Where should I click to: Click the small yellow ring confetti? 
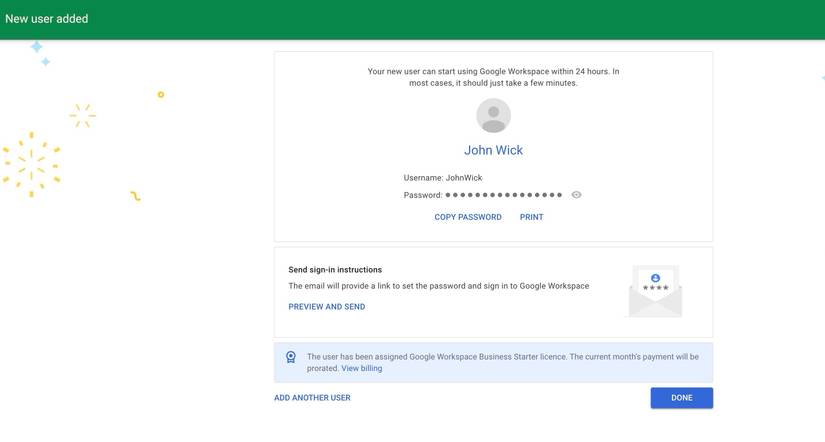point(160,95)
